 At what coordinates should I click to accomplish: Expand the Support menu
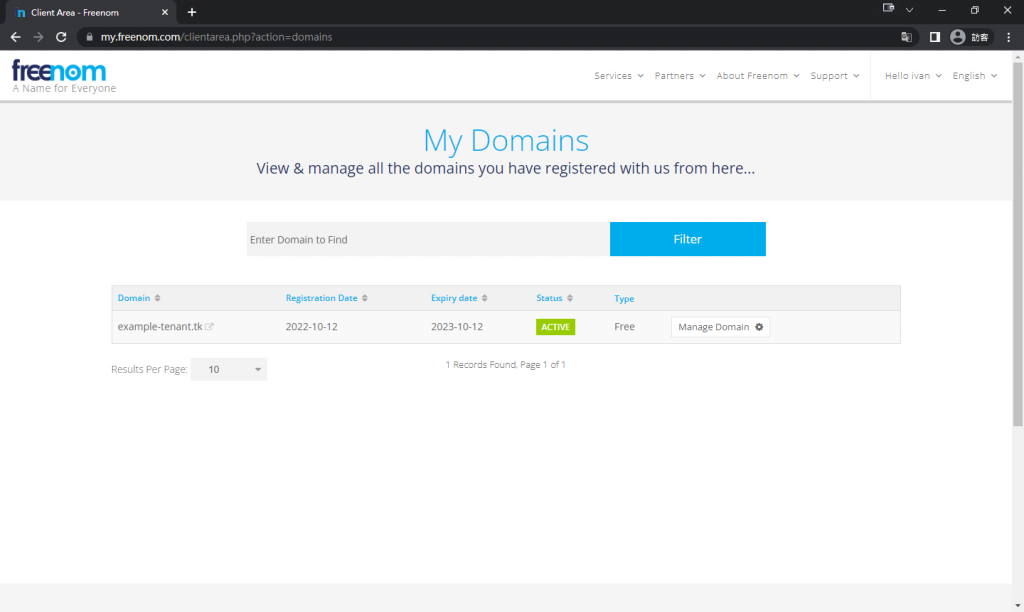835,76
